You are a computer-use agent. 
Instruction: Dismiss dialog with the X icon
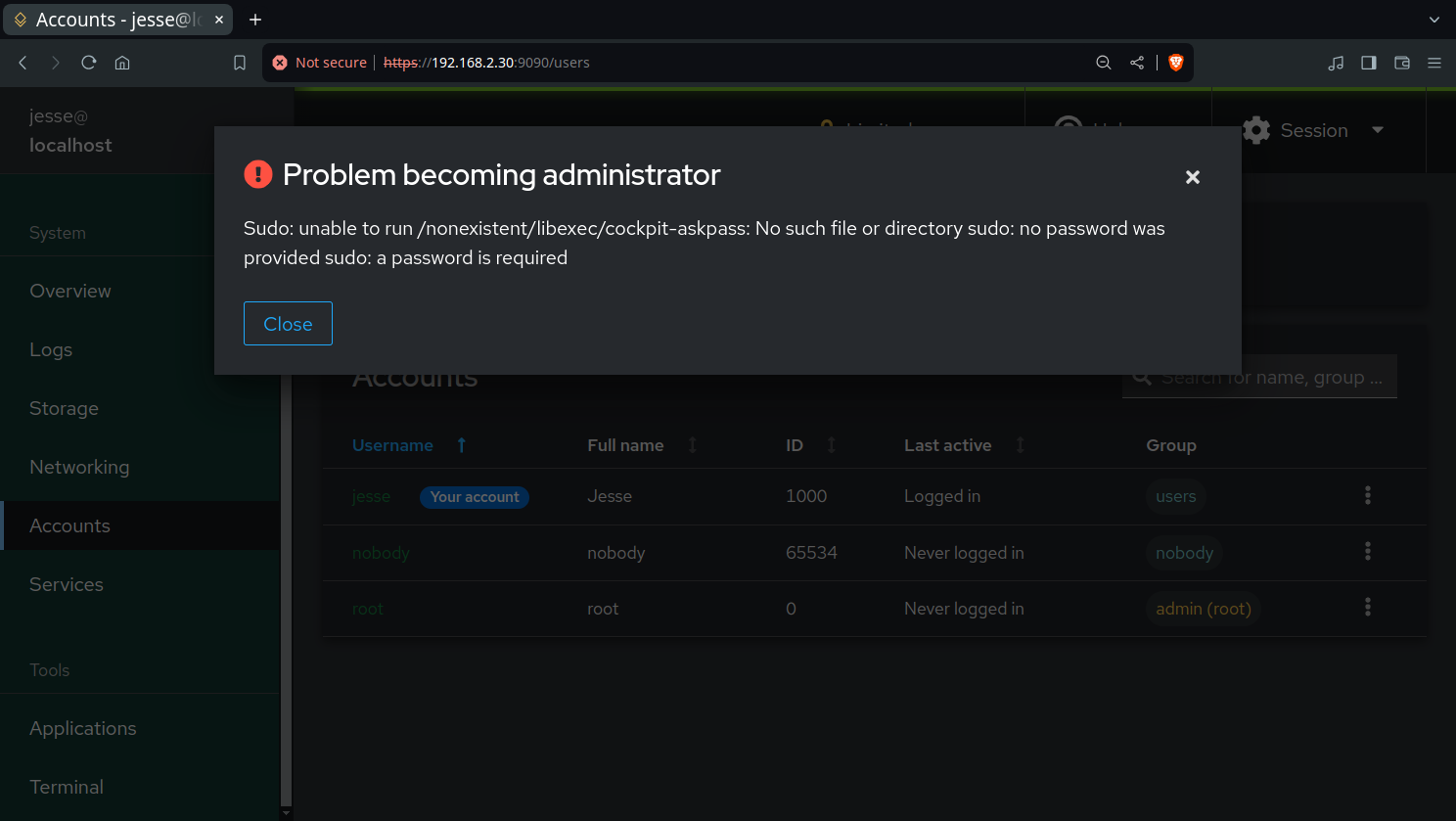coord(1192,177)
